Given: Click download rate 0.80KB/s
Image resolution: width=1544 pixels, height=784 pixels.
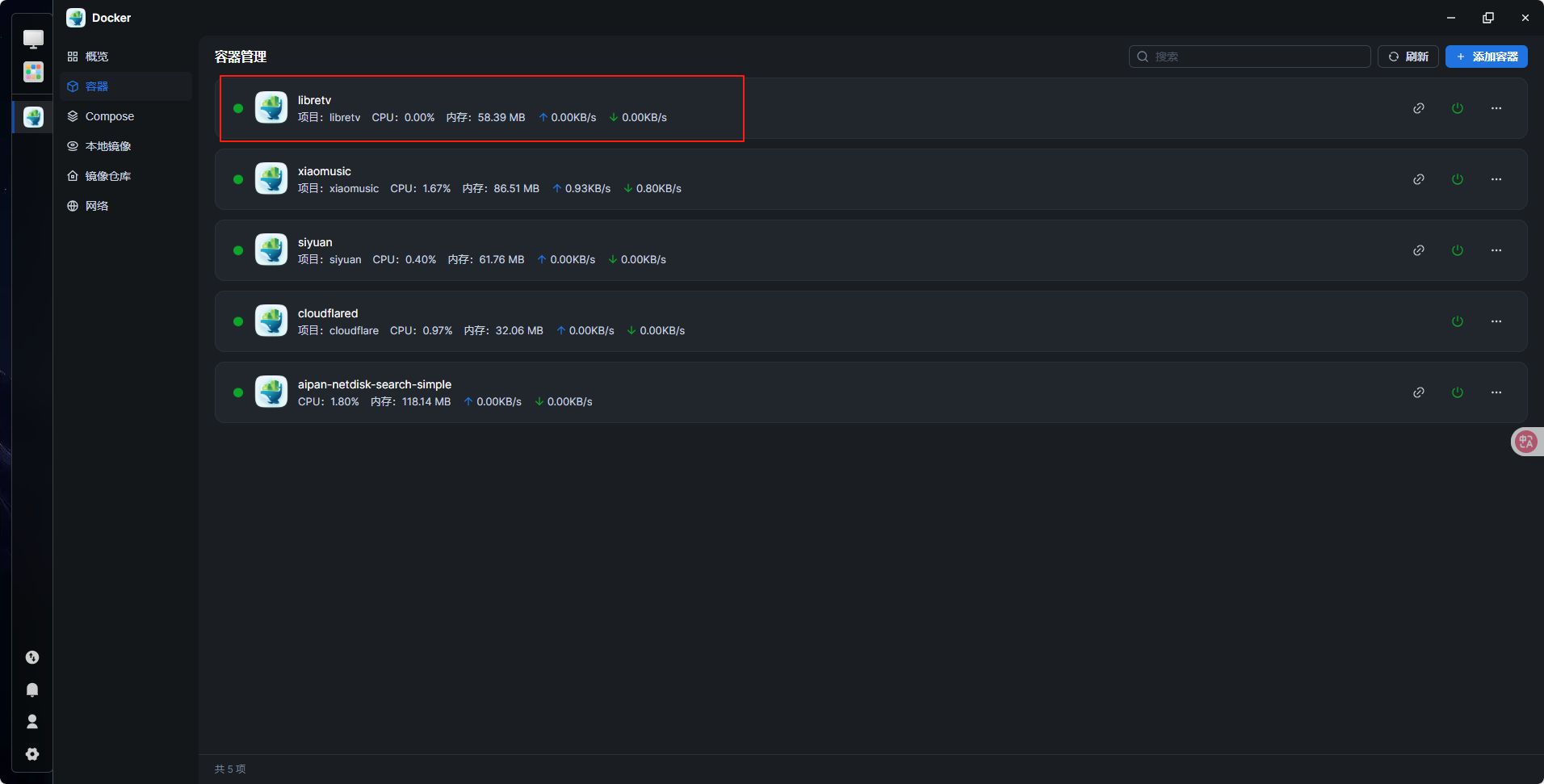Looking at the screenshot, I should tap(659, 188).
